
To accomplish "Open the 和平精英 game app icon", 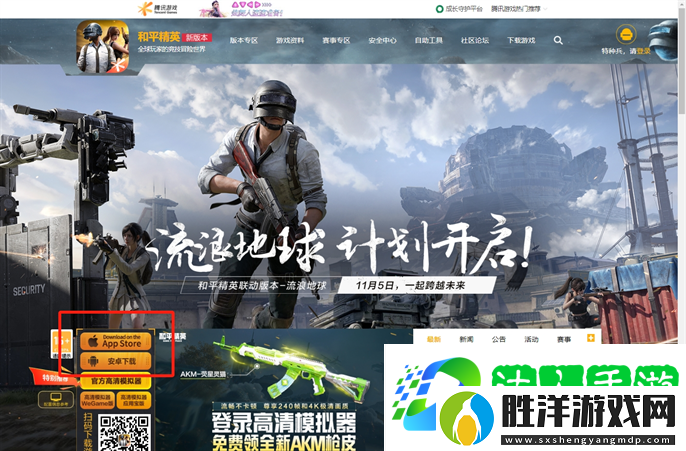I will (x=103, y=47).
